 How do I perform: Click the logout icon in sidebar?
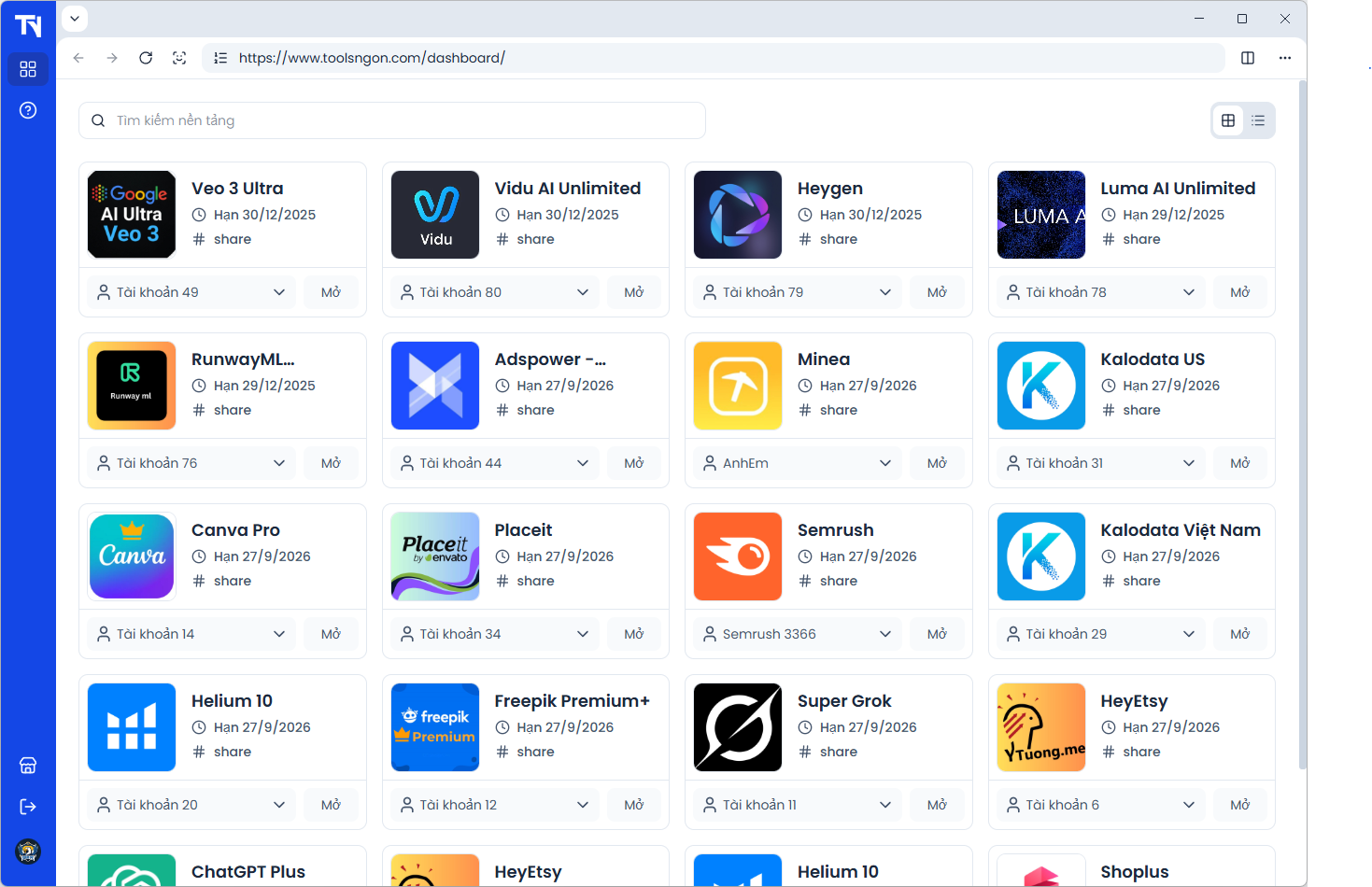[x=28, y=807]
